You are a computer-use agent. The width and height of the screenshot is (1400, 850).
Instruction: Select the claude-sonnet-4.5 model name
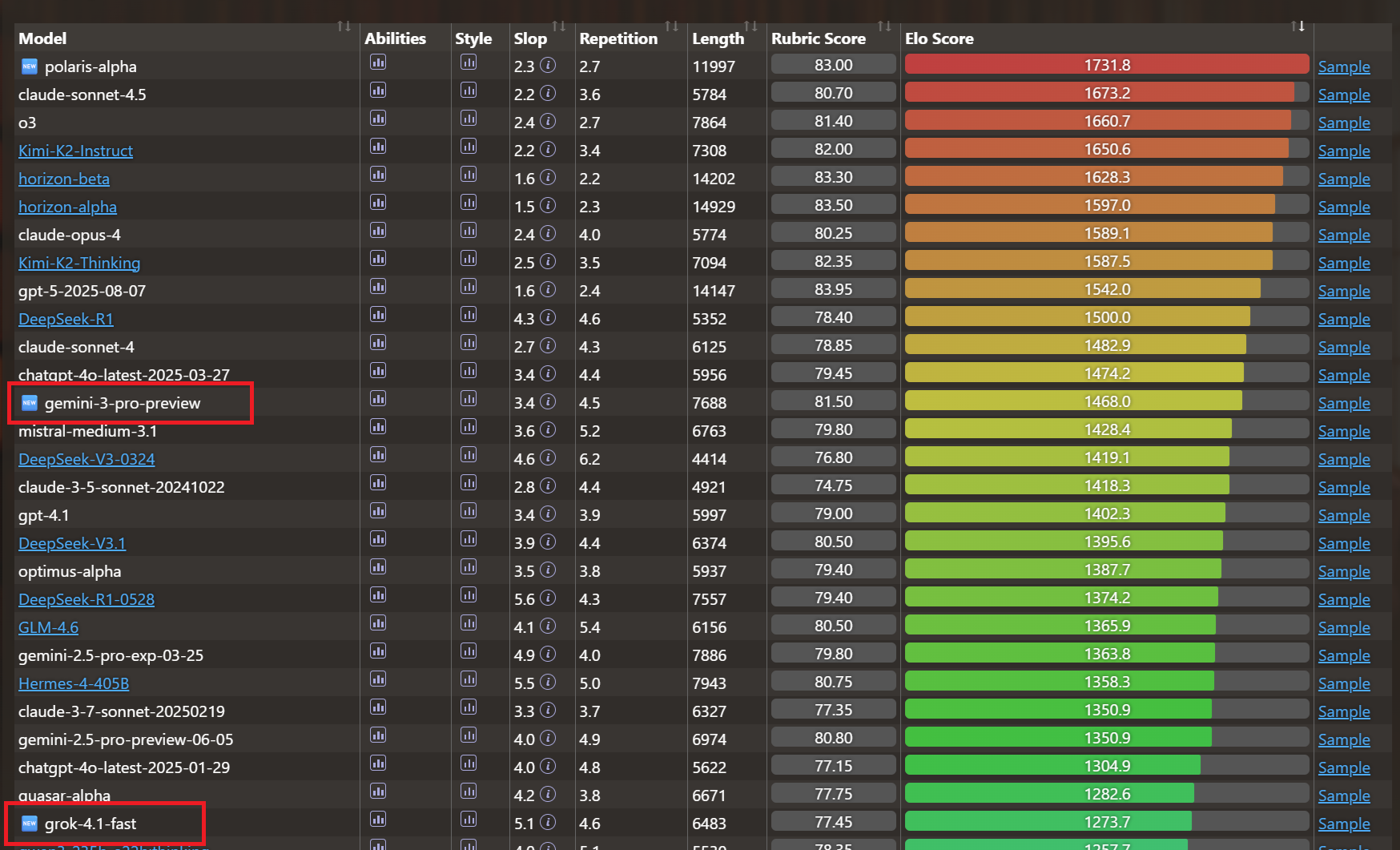[82, 95]
